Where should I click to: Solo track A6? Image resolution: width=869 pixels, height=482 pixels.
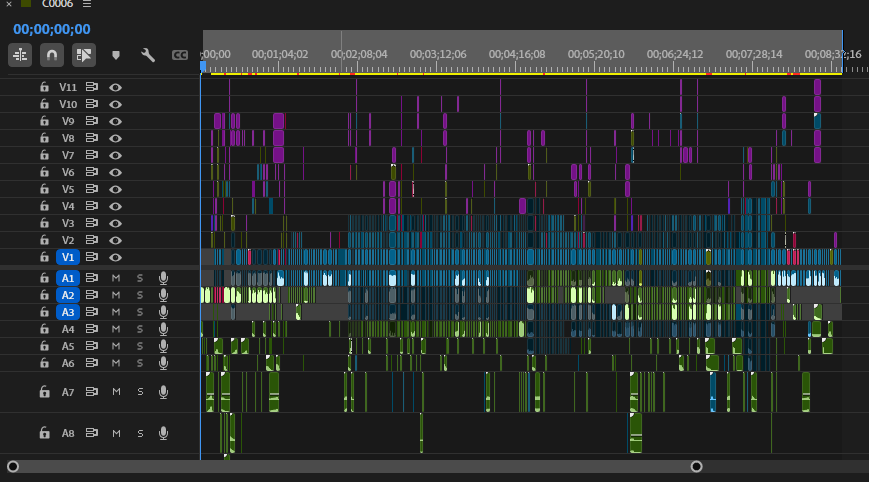140,363
